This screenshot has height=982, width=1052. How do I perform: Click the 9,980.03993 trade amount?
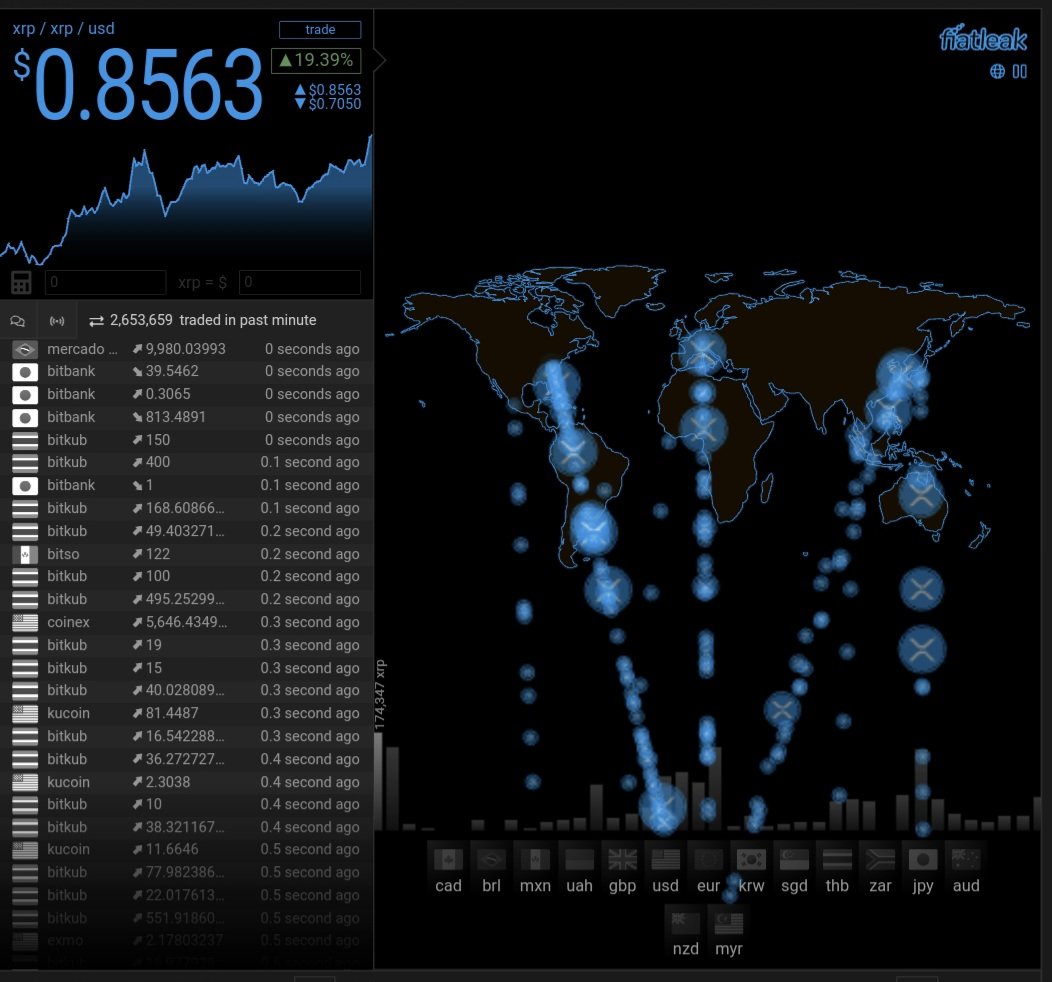coord(186,349)
